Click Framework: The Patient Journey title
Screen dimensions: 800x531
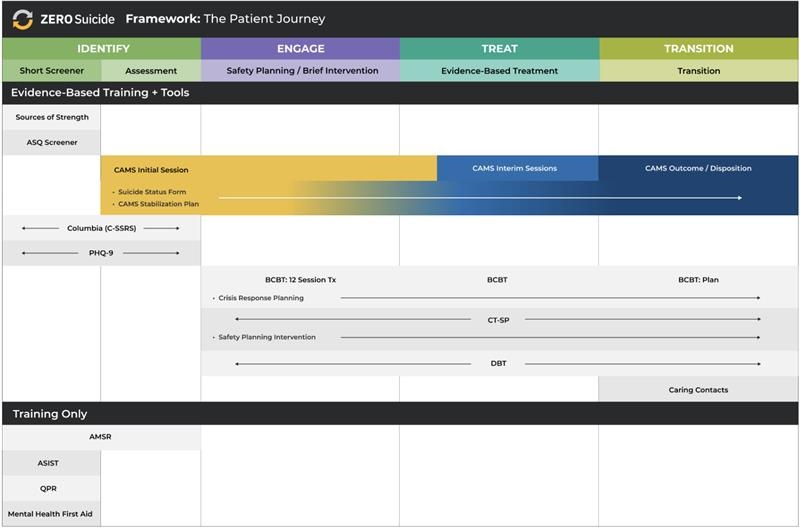[225, 19]
